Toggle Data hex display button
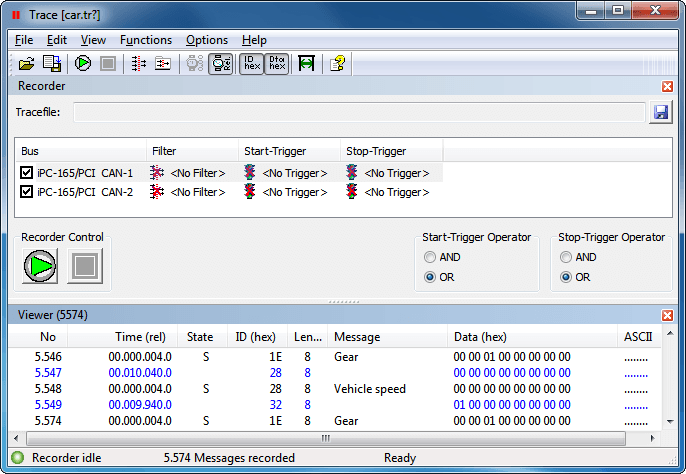 point(276,64)
